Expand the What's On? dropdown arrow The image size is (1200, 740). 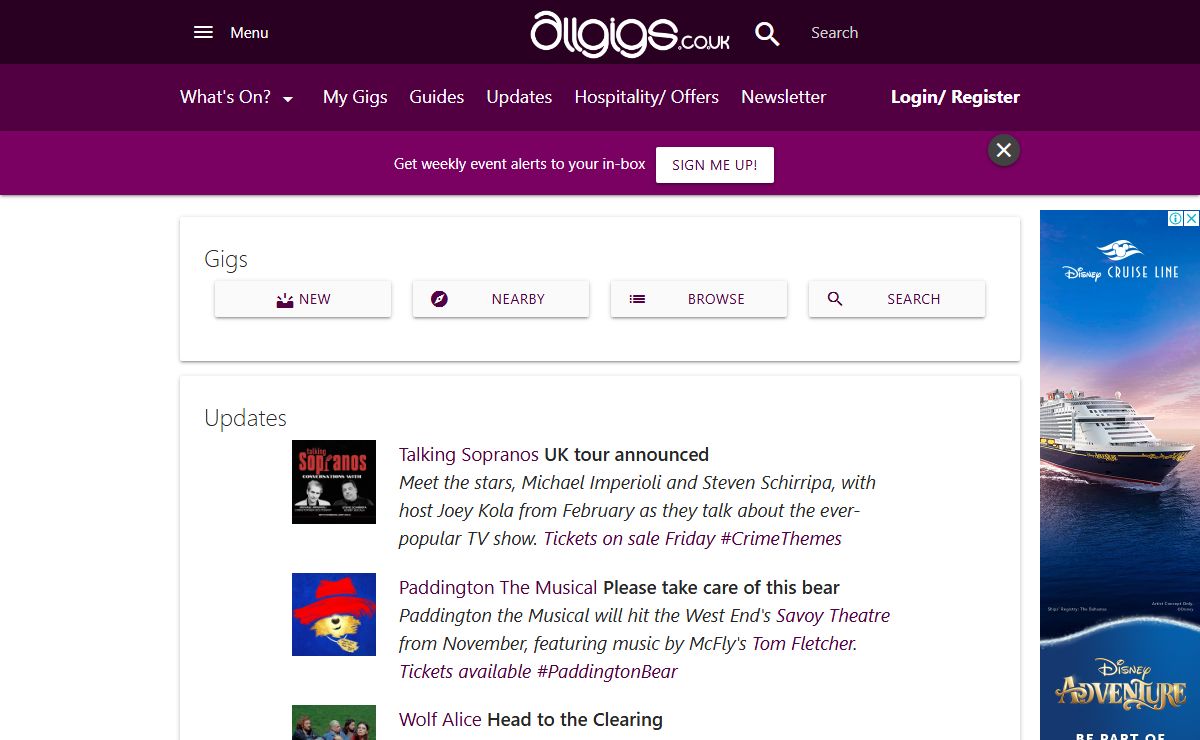click(288, 98)
